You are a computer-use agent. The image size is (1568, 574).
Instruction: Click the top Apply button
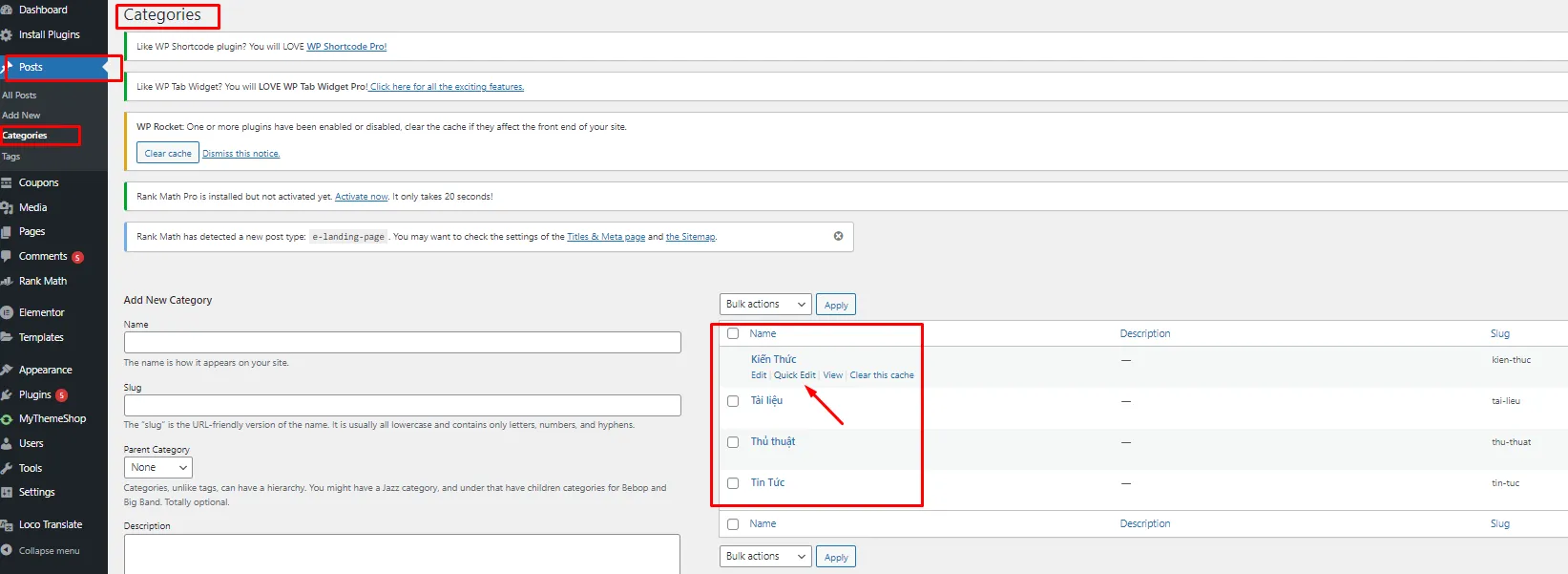(836, 305)
